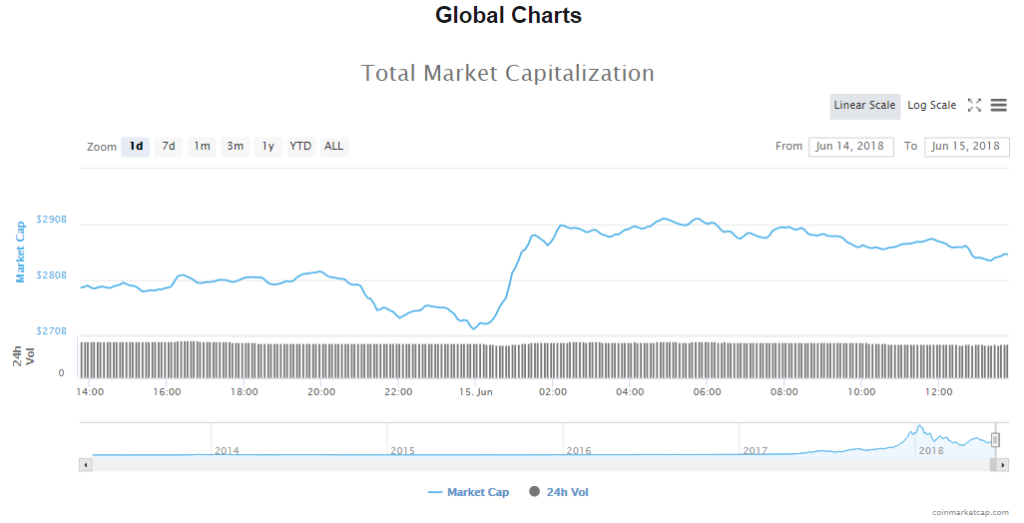1024x523 pixels.
Task: Choose the YTD zoom option
Action: tap(300, 146)
